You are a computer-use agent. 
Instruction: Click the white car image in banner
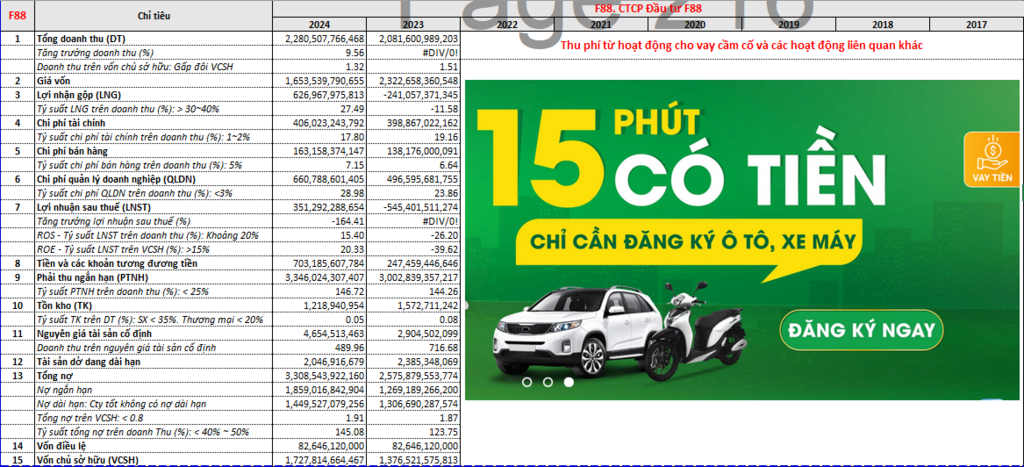pos(566,320)
